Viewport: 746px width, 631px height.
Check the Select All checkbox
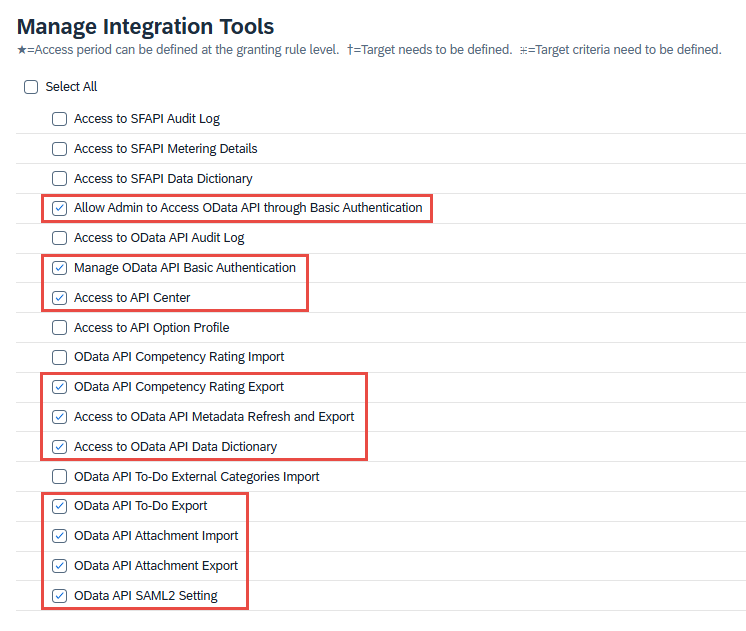point(31,87)
